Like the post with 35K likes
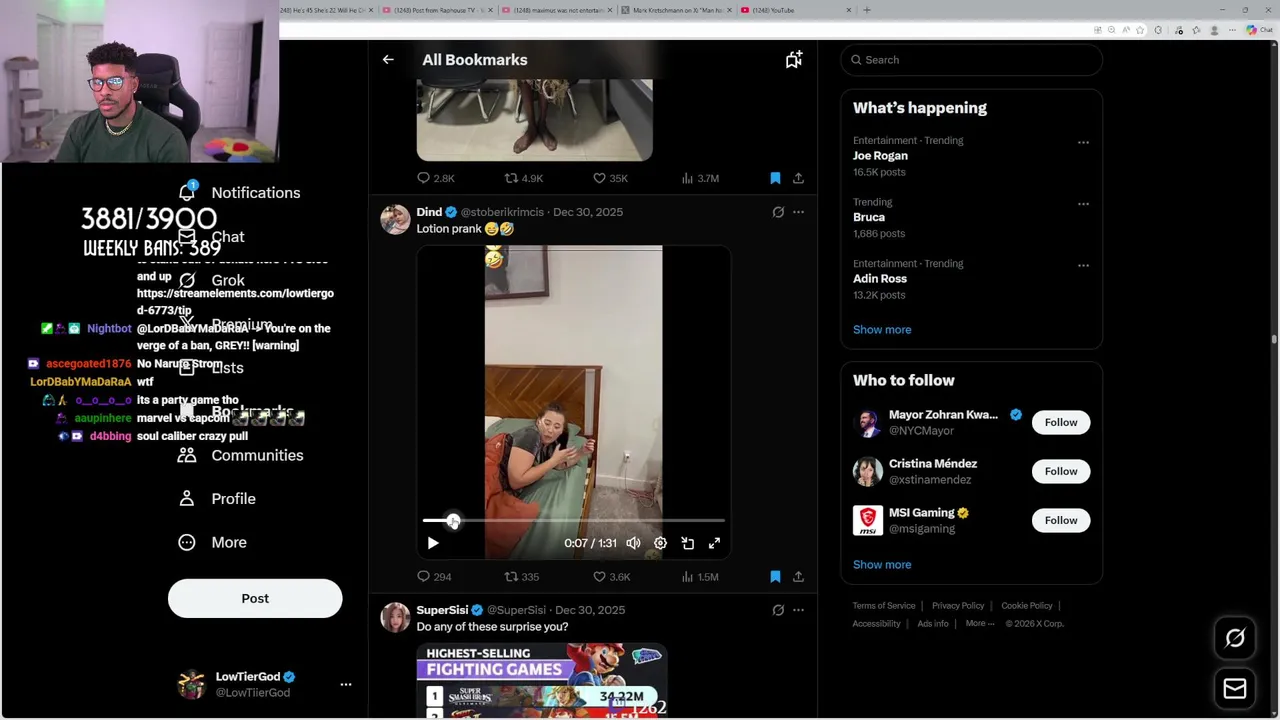 click(x=610, y=178)
